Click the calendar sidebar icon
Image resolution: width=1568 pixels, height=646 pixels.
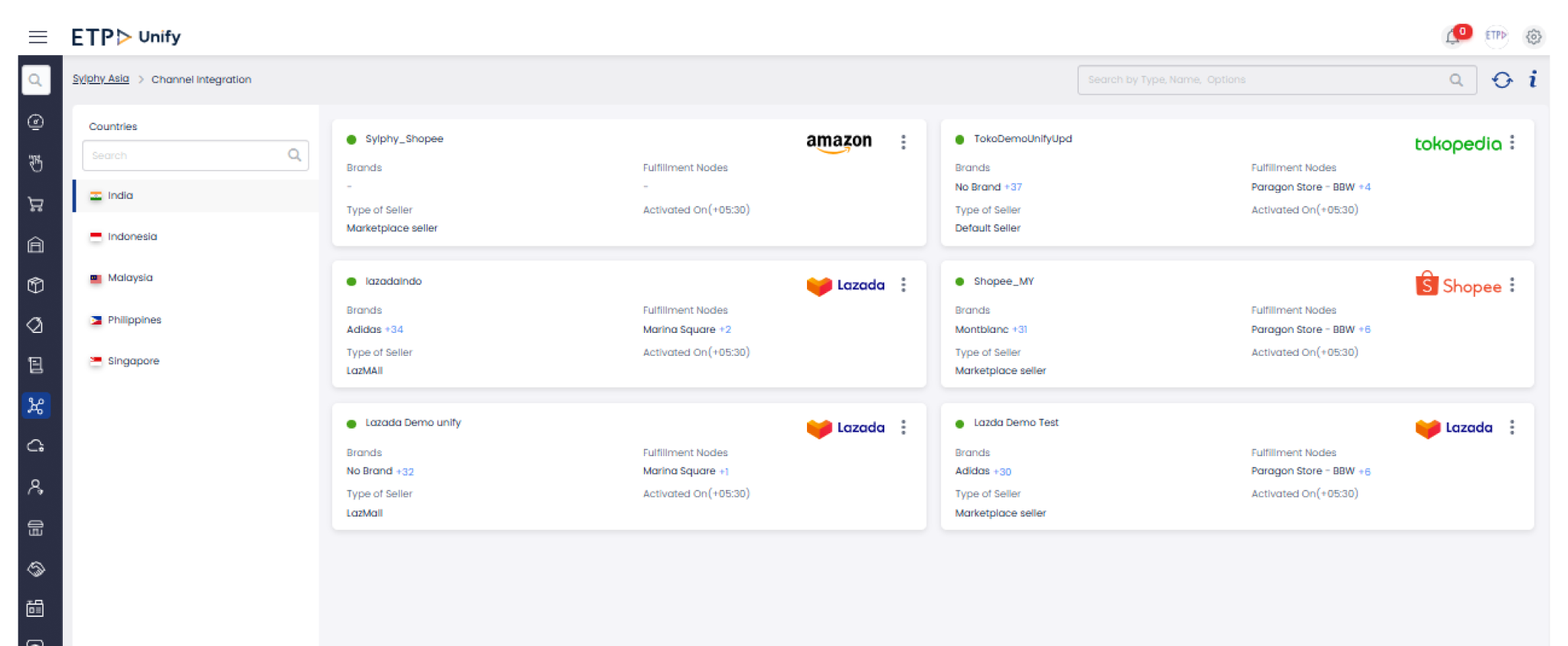(35, 609)
